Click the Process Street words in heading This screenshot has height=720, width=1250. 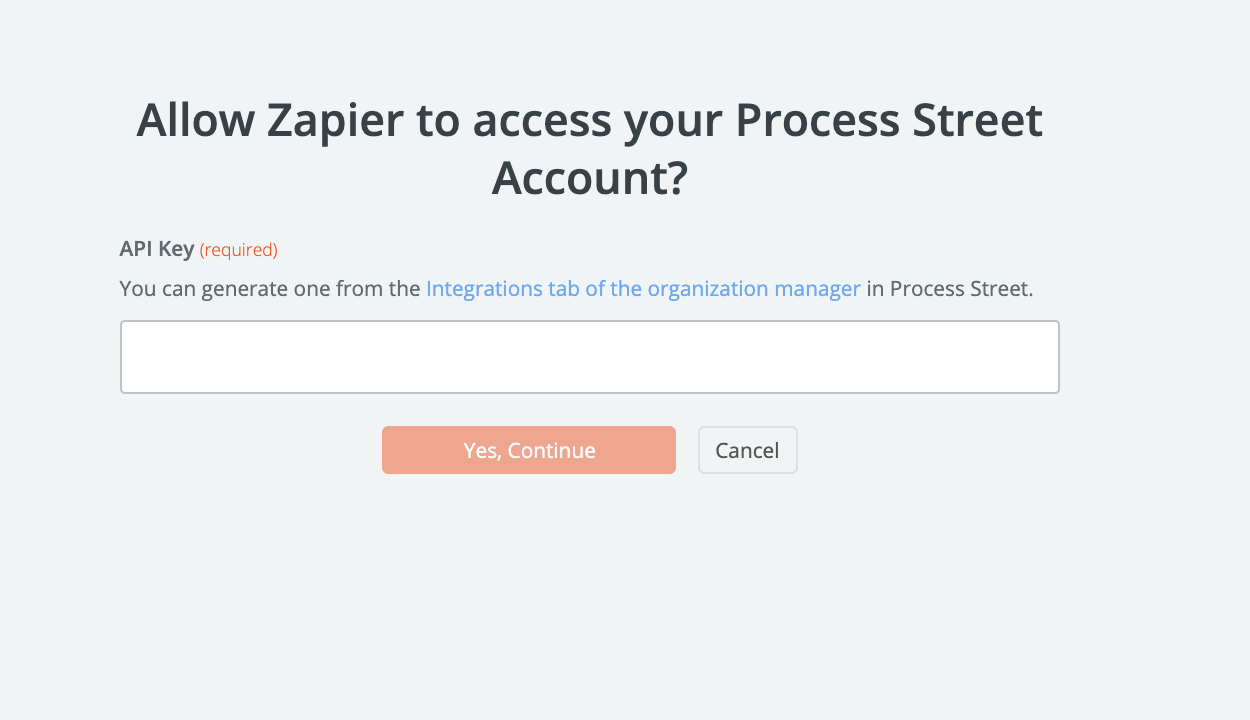tap(889, 121)
